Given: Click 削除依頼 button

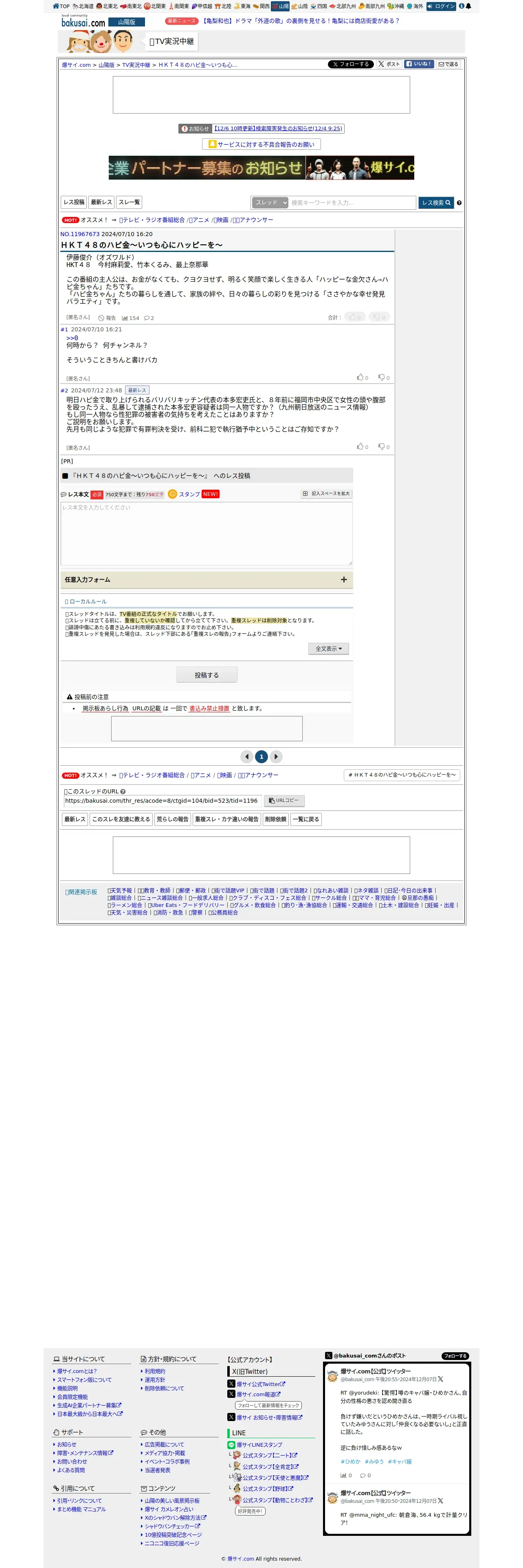Looking at the screenshot, I should coord(275,819).
